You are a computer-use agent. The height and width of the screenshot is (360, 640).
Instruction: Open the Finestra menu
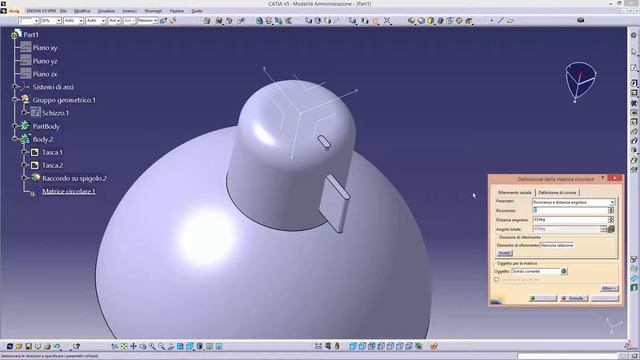pyautogui.click(x=177, y=11)
